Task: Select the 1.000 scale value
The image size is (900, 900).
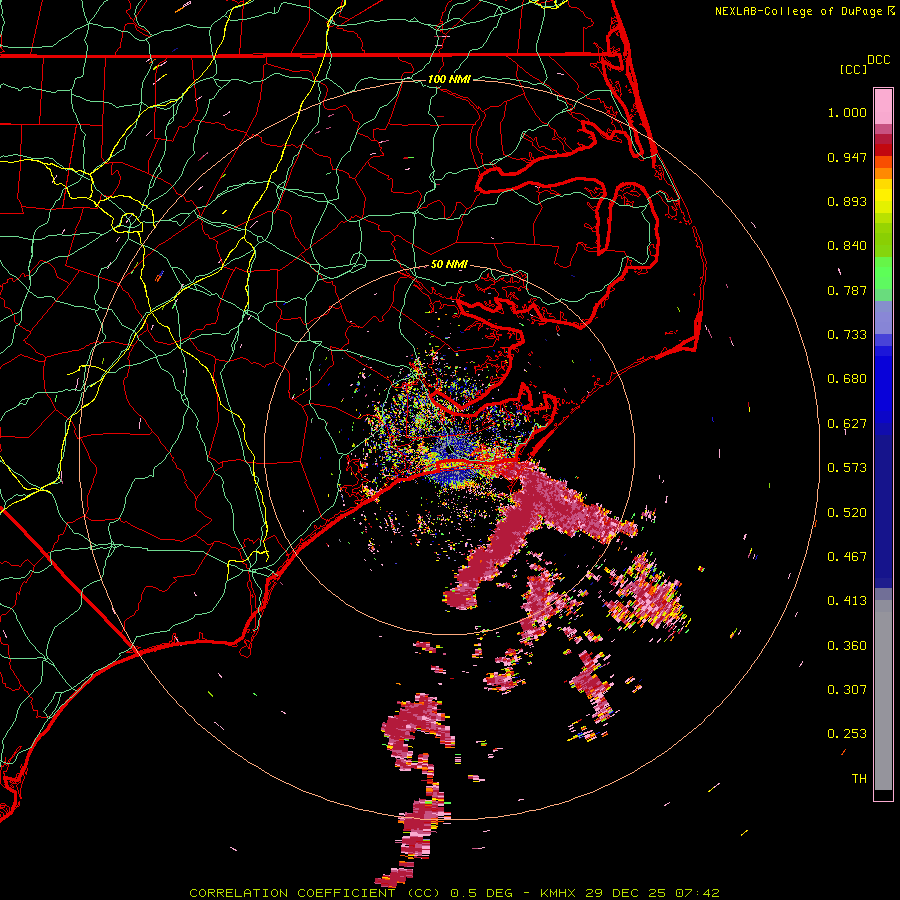Action: pyautogui.click(x=847, y=112)
